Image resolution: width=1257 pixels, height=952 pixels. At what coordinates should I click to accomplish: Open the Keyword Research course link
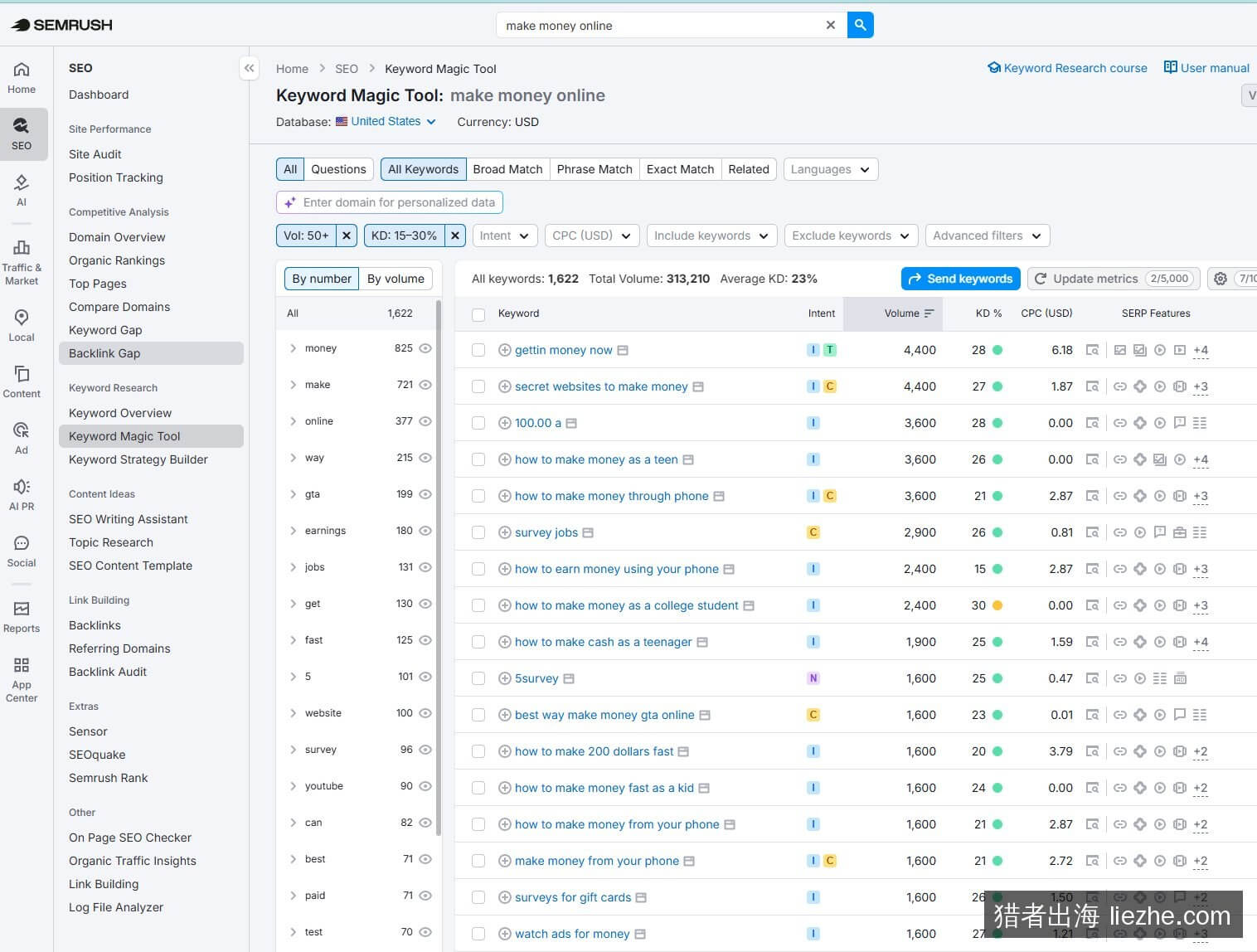pyautogui.click(x=1067, y=68)
